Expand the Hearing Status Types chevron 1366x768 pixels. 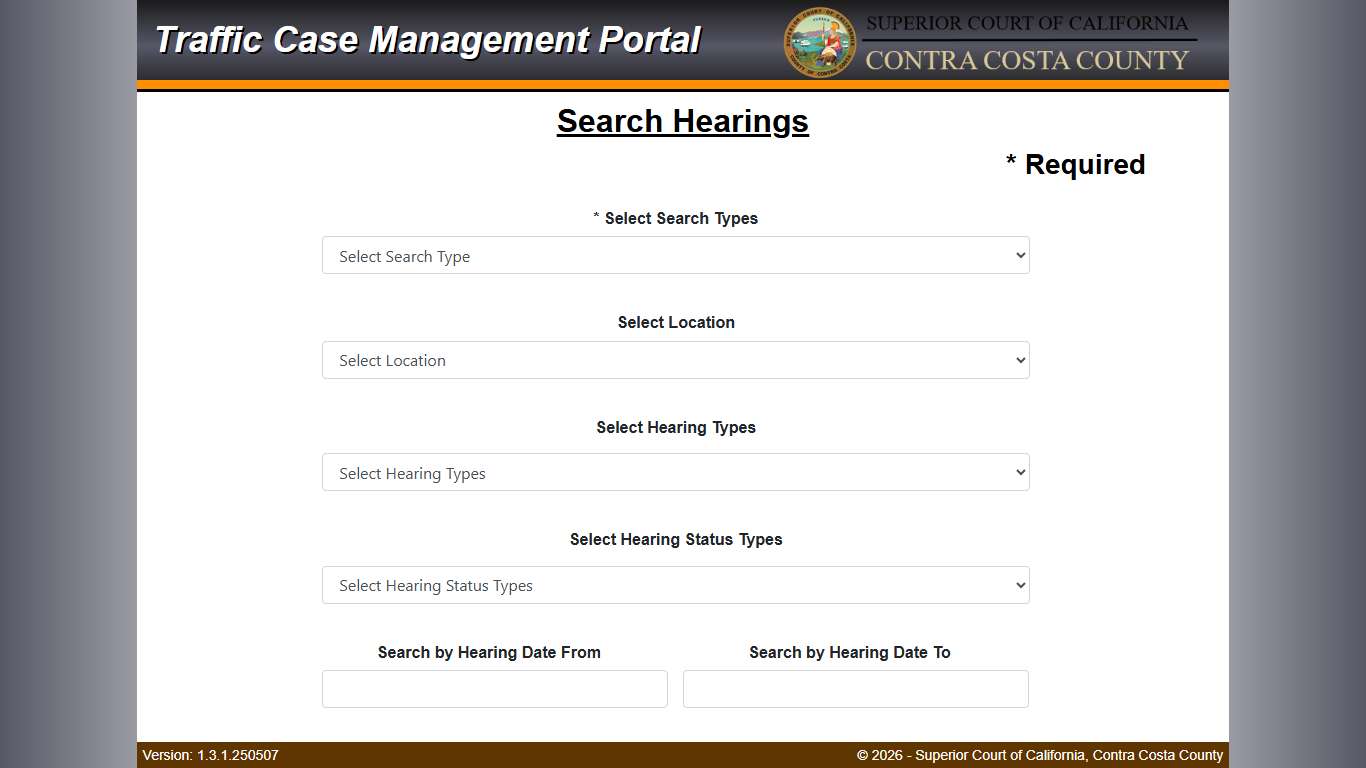1018,585
